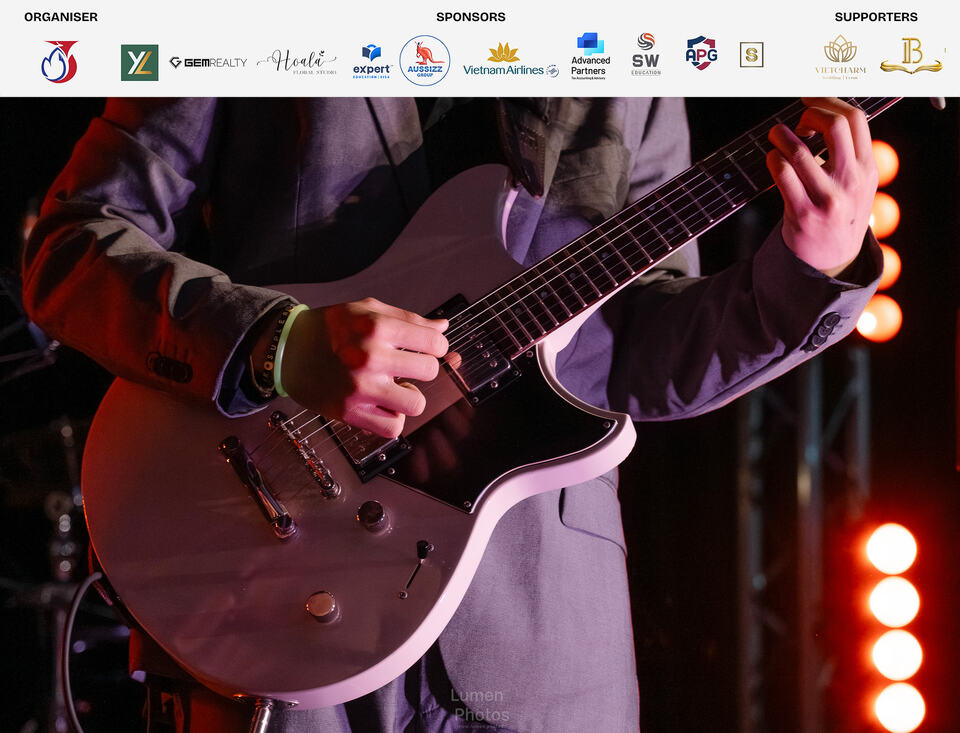Click the organiser's red and blue flame logo

[59, 61]
